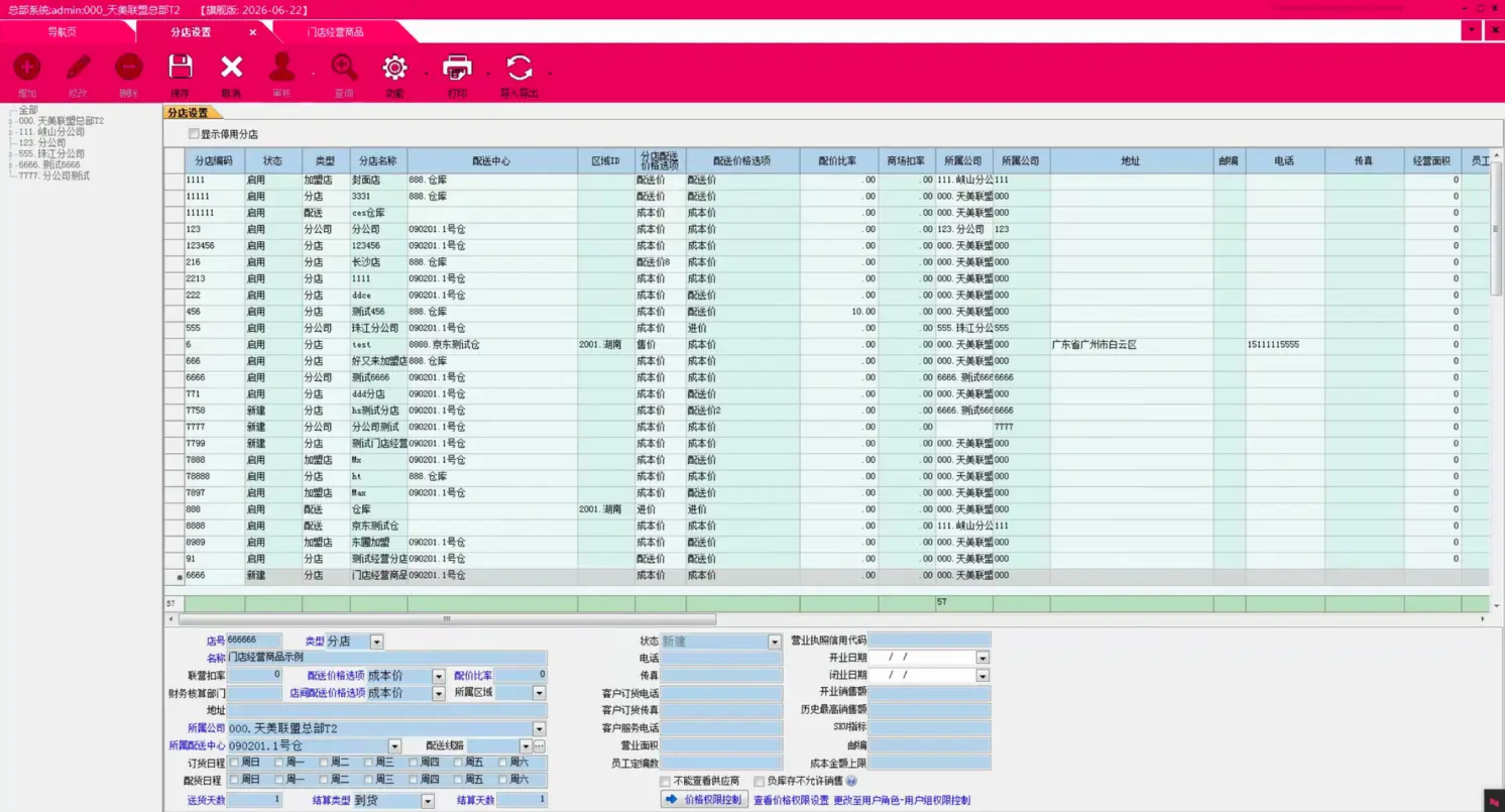Check 周日 in 订货日程 row
Screen dimensions: 1505x812
234,763
